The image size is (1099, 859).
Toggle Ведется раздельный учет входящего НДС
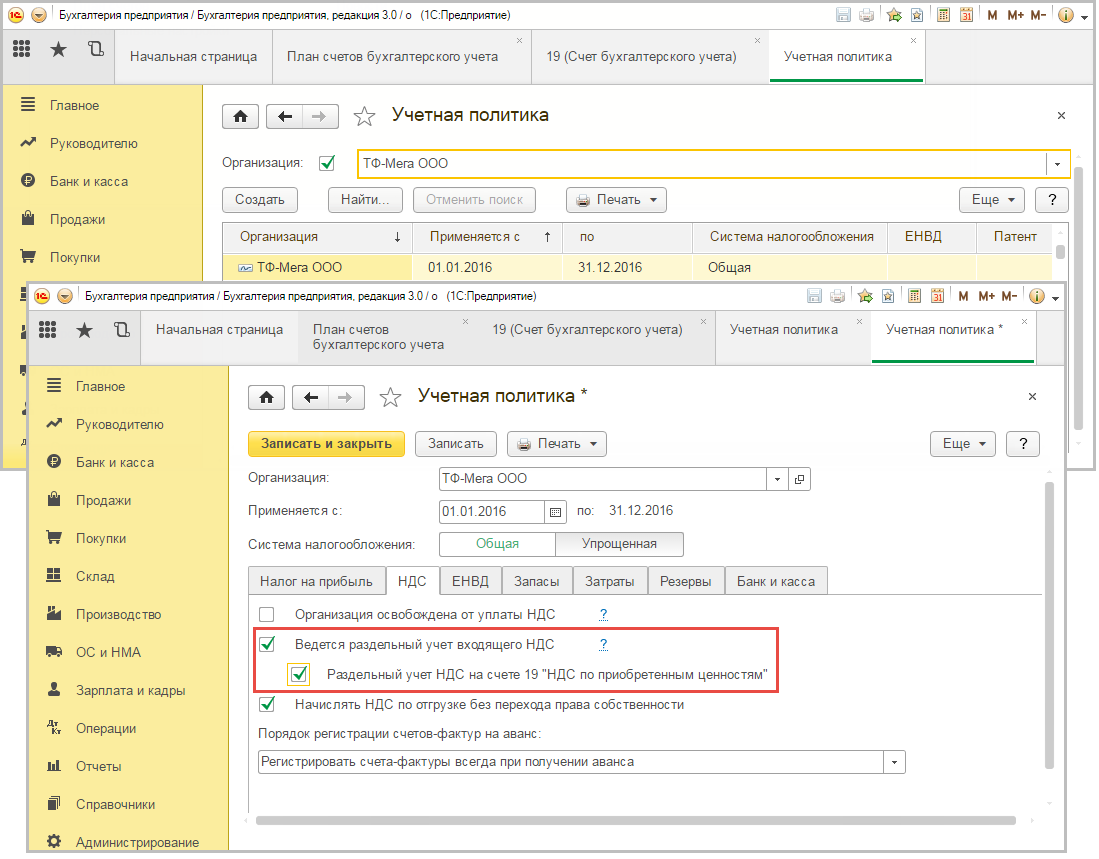[x=267, y=644]
